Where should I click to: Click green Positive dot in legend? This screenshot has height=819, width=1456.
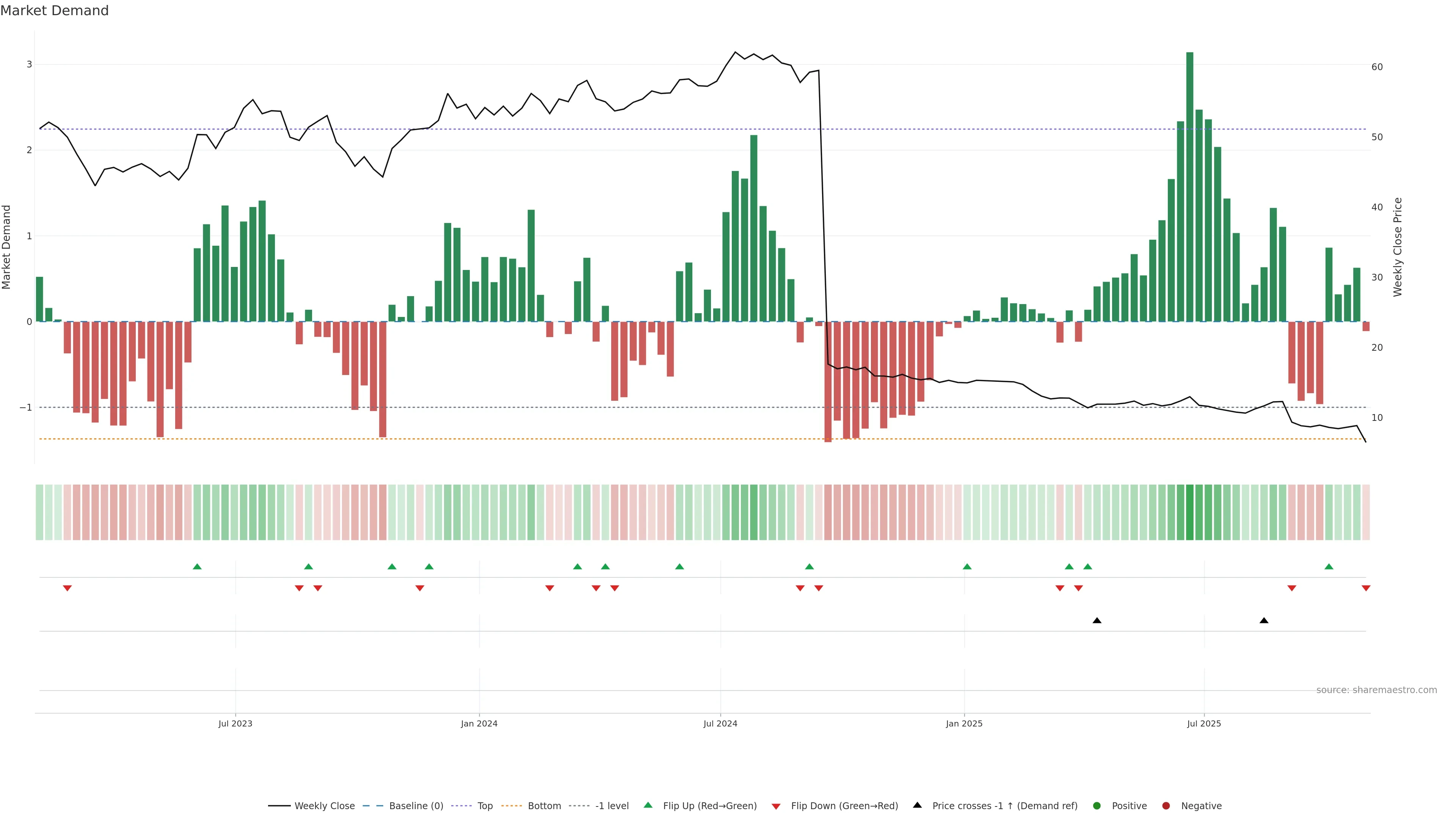tap(1097, 805)
